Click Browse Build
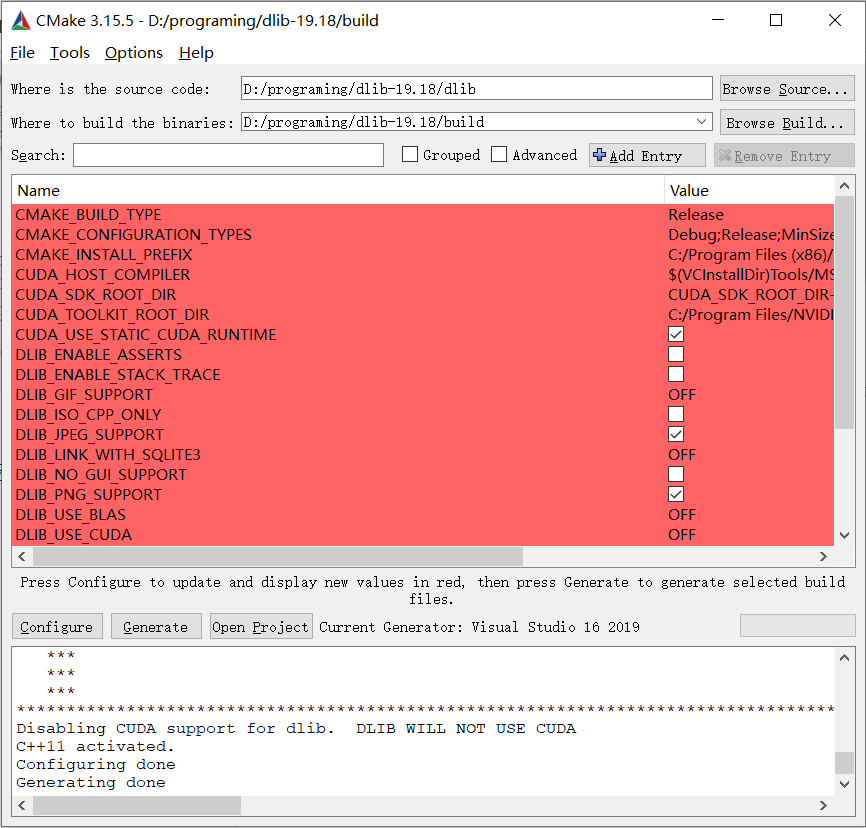 point(786,121)
